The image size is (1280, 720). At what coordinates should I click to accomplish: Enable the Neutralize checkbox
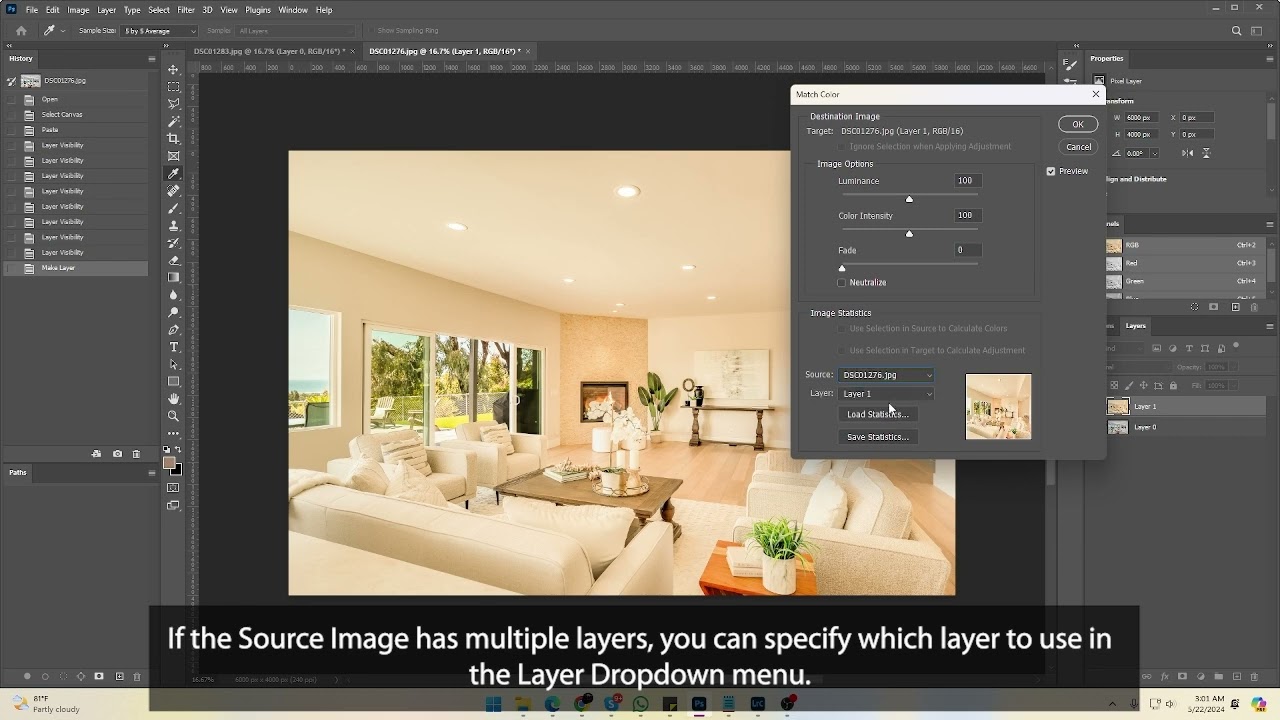[x=841, y=283]
